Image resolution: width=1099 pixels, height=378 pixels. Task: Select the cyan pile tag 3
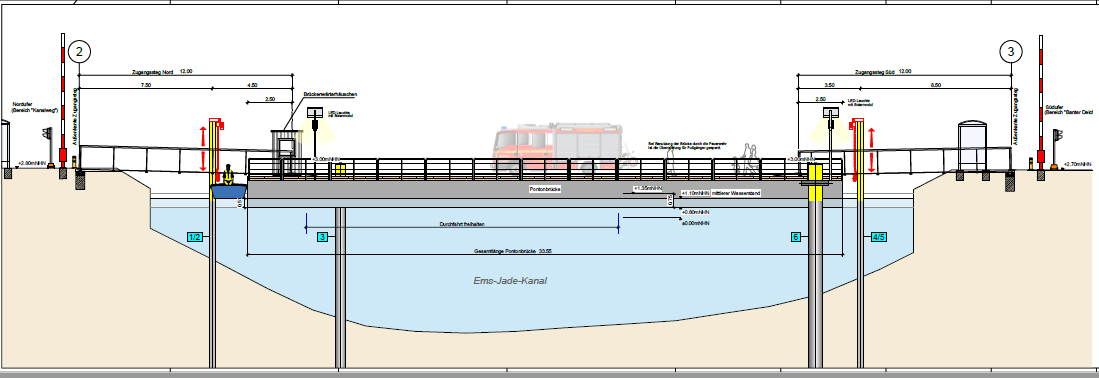coord(322,237)
